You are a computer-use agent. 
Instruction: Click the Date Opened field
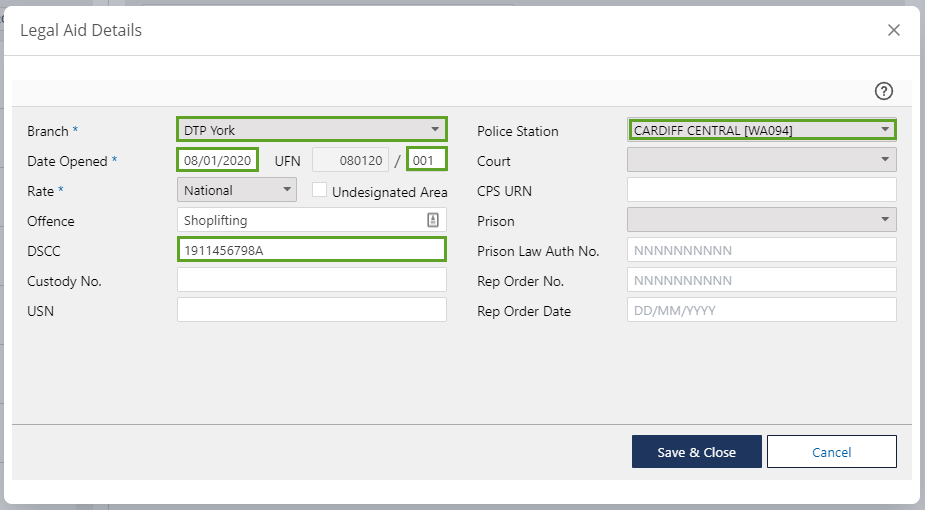[218, 160]
